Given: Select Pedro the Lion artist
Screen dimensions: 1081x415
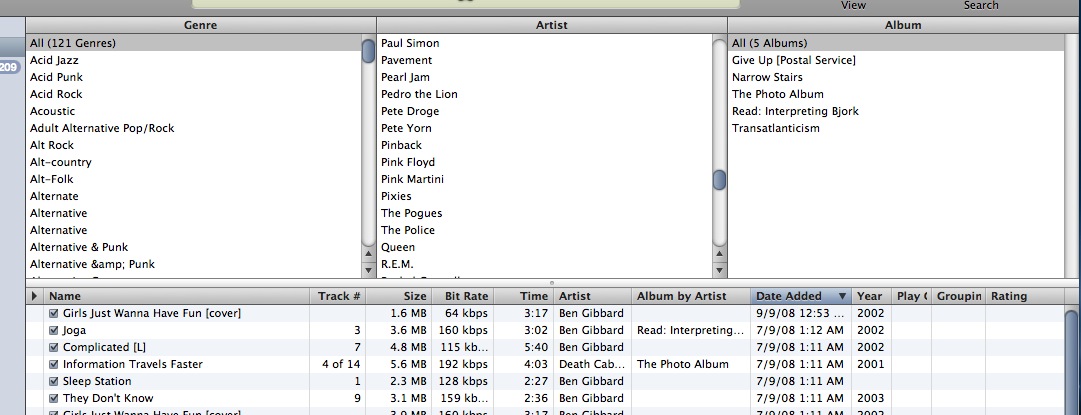Looking at the screenshot, I should pos(545,94).
